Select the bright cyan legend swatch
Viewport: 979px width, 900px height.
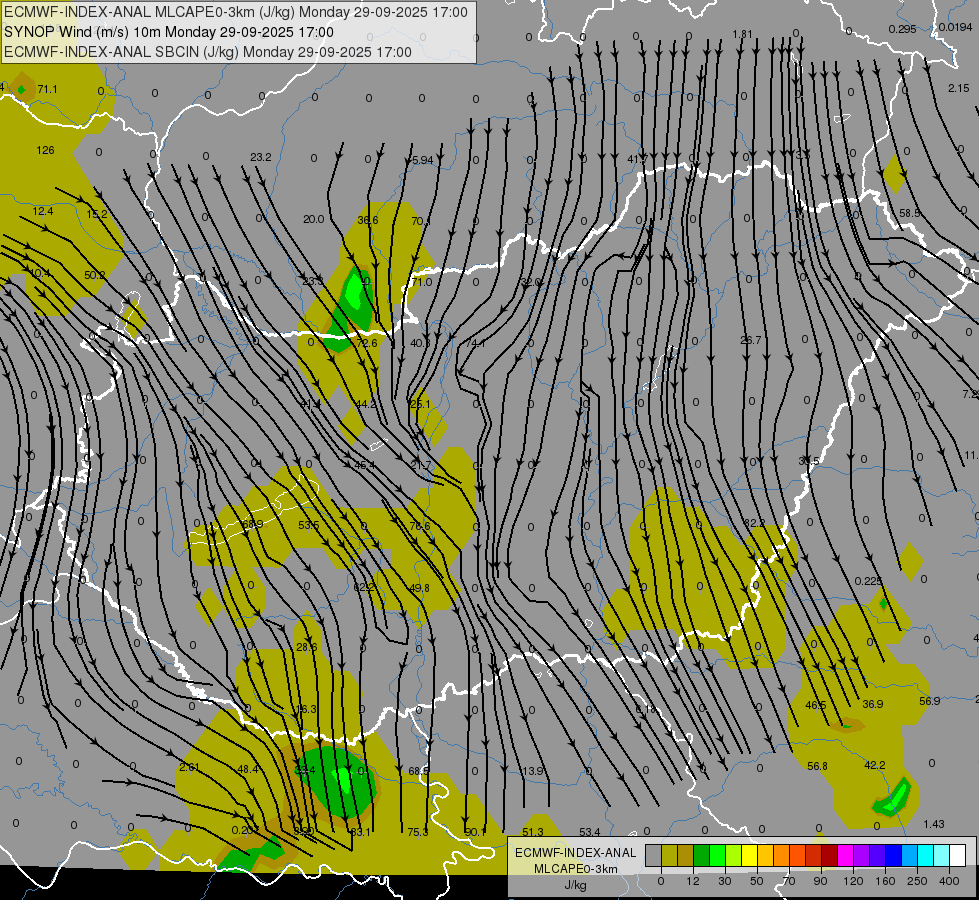point(926,855)
